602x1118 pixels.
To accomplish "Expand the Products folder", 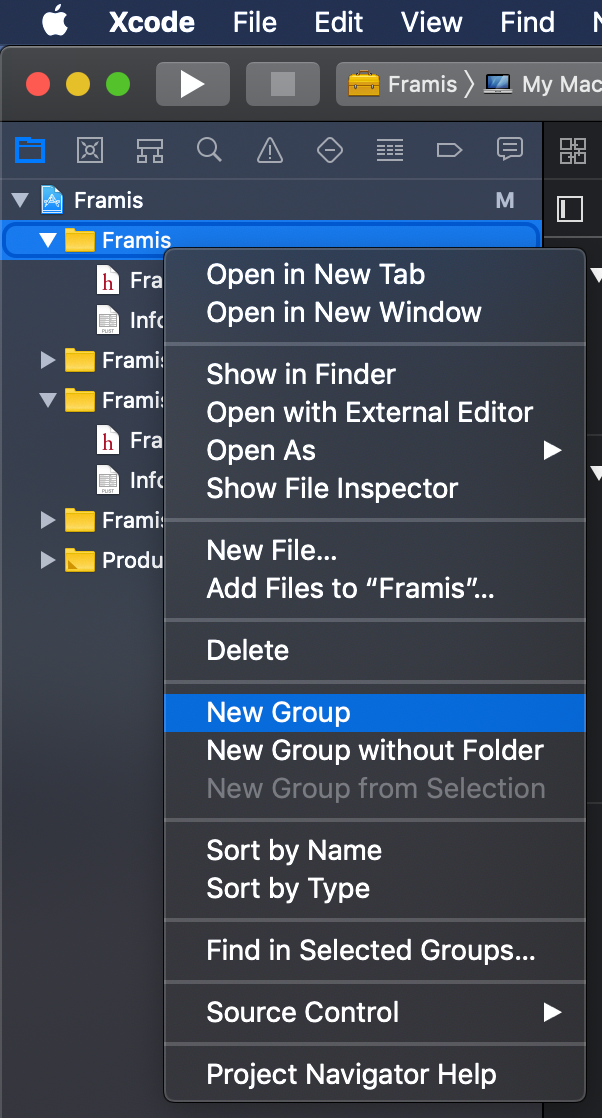I will [x=47, y=560].
